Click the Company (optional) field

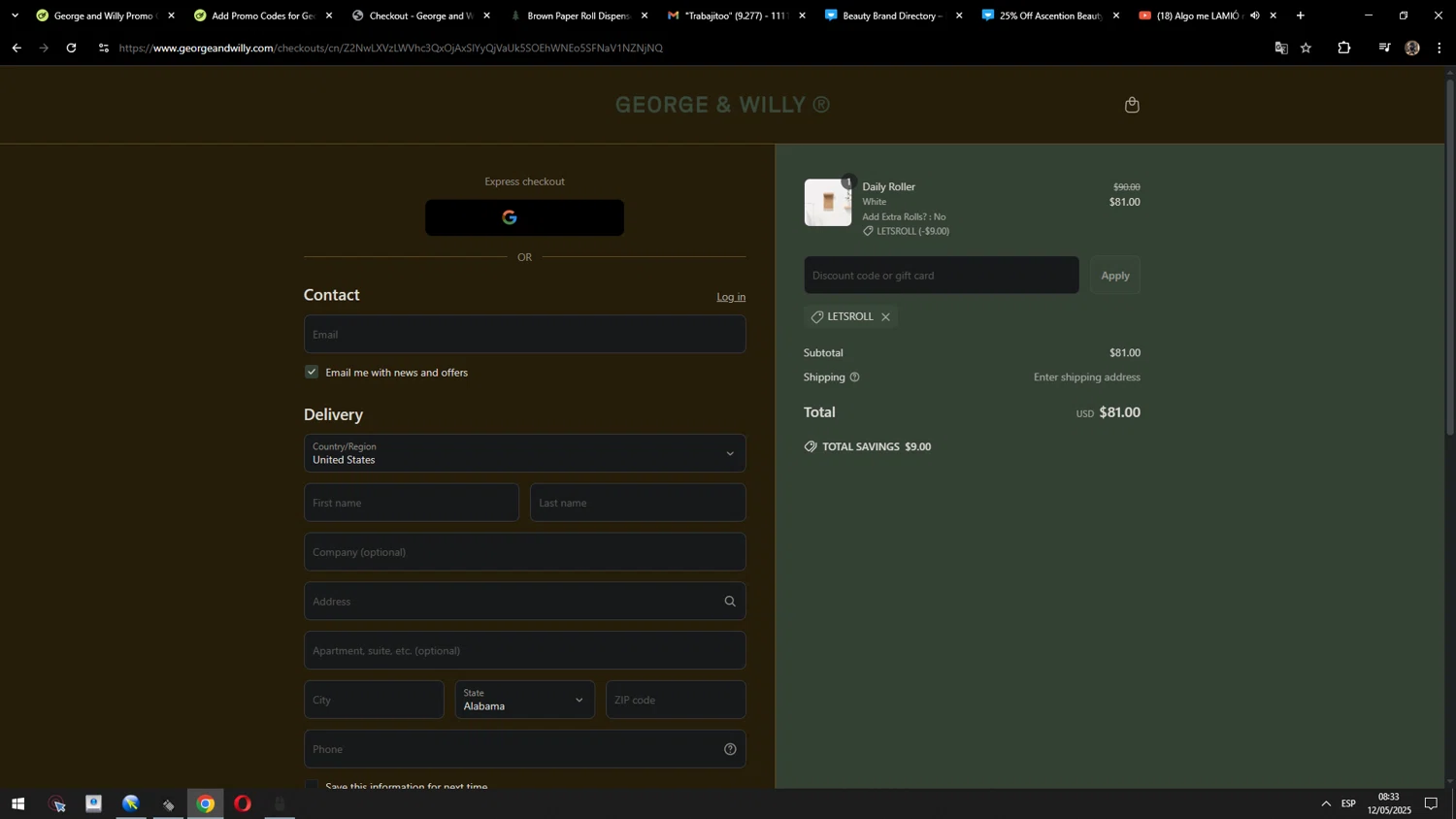point(524,552)
